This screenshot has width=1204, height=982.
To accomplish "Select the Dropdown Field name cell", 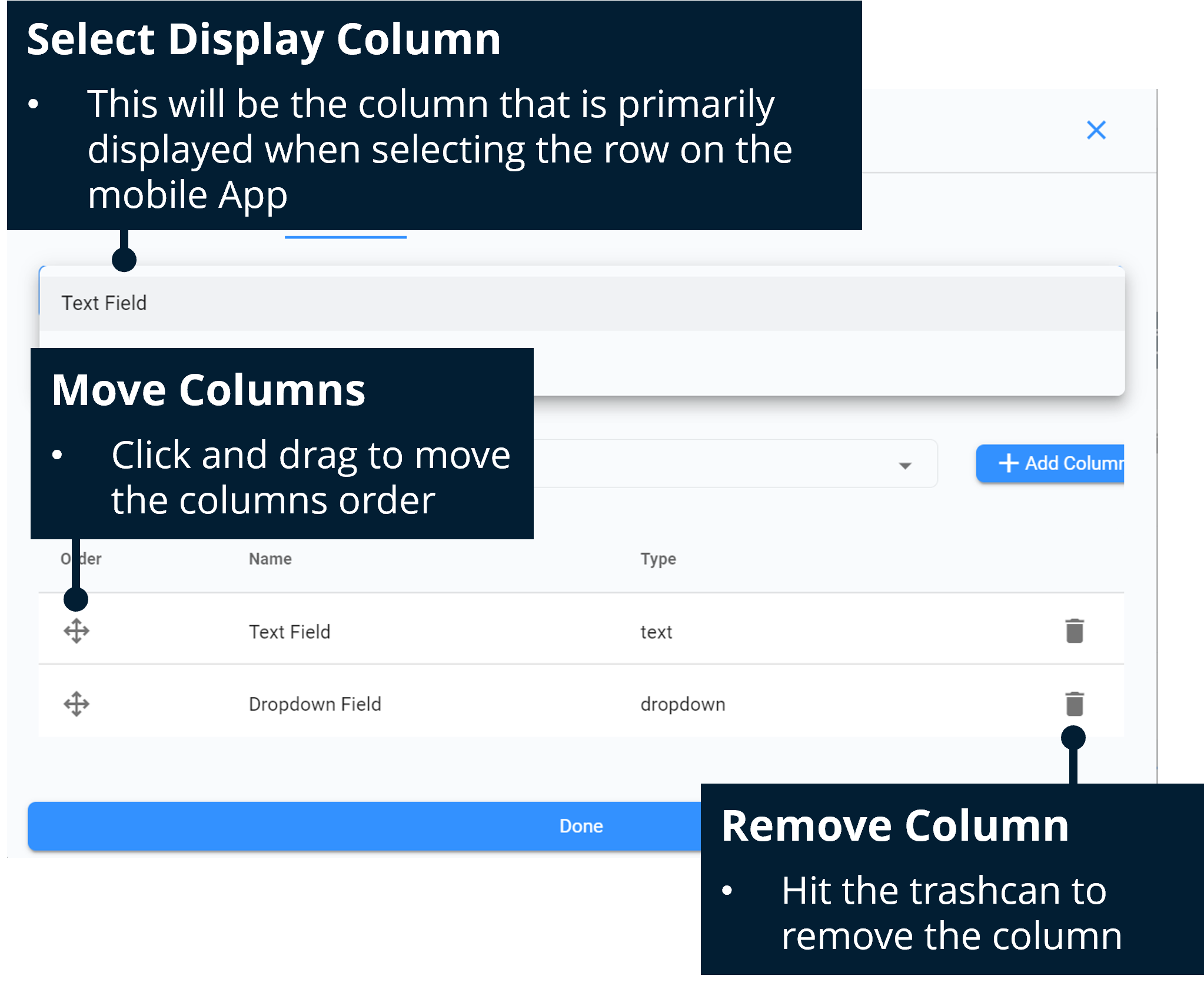I will pyautogui.click(x=315, y=704).
